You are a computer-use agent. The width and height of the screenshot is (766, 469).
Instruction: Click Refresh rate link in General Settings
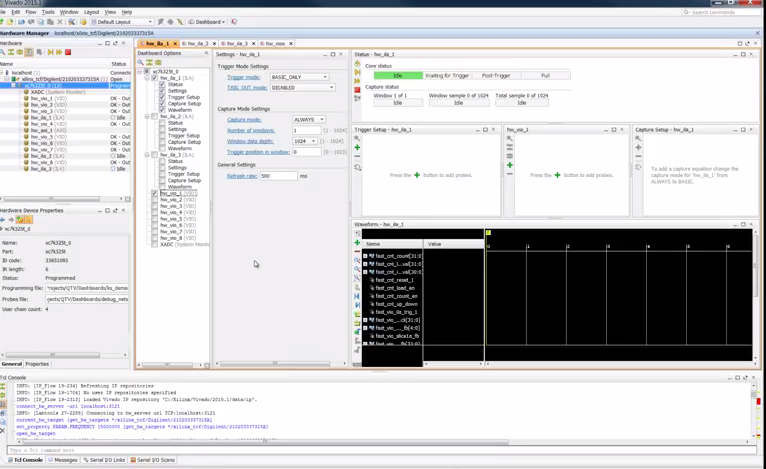tap(242, 176)
